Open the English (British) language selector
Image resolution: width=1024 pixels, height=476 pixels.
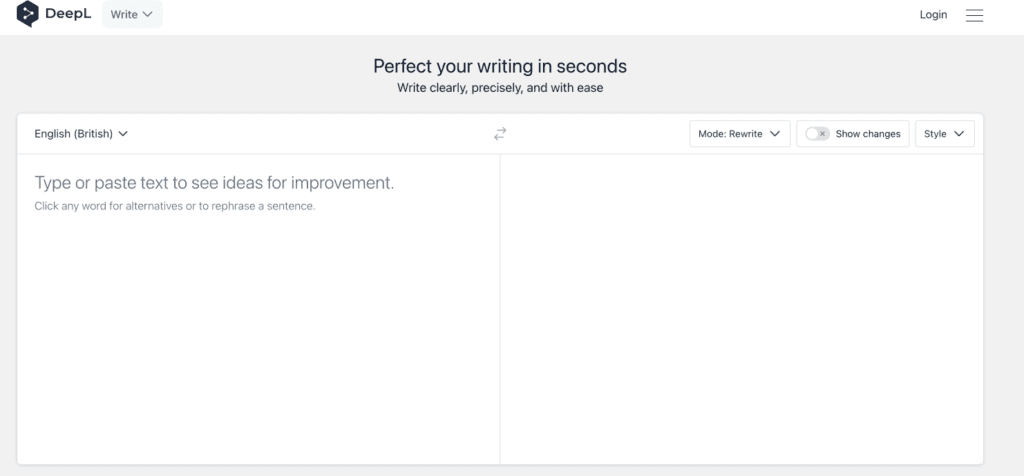pos(81,134)
